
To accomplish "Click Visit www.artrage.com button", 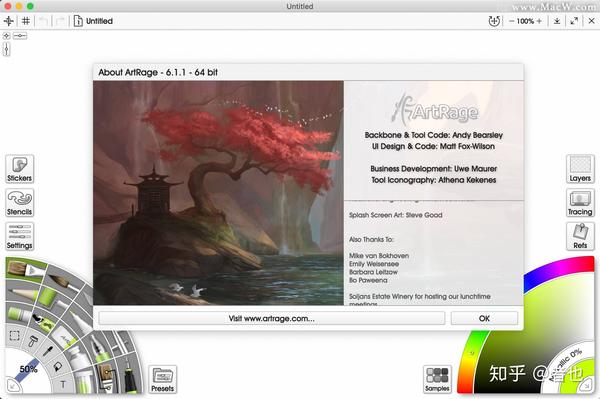I will pos(272,318).
